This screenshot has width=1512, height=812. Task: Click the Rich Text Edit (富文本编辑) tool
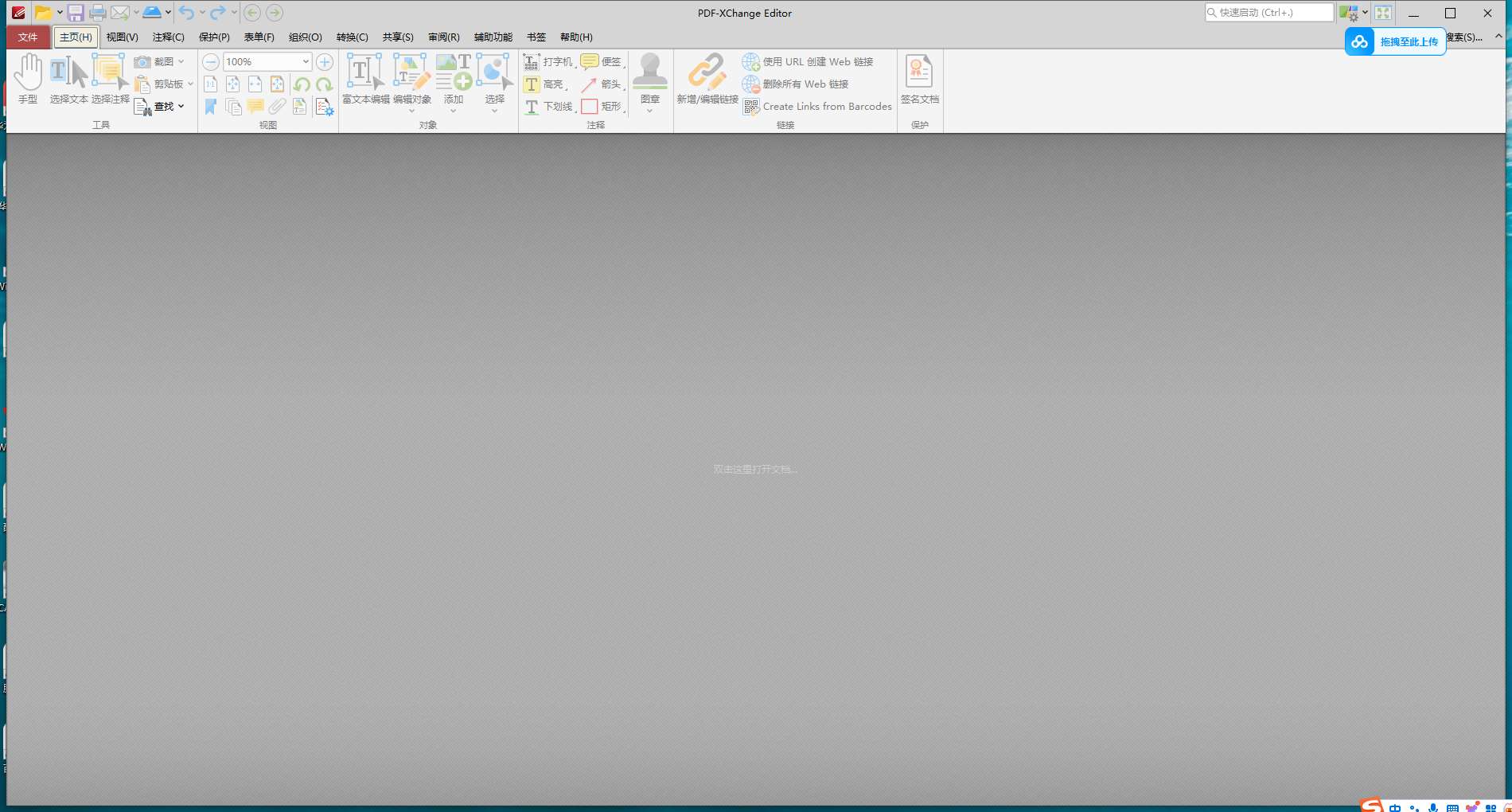pyautogui.click(x=366, y=79)
